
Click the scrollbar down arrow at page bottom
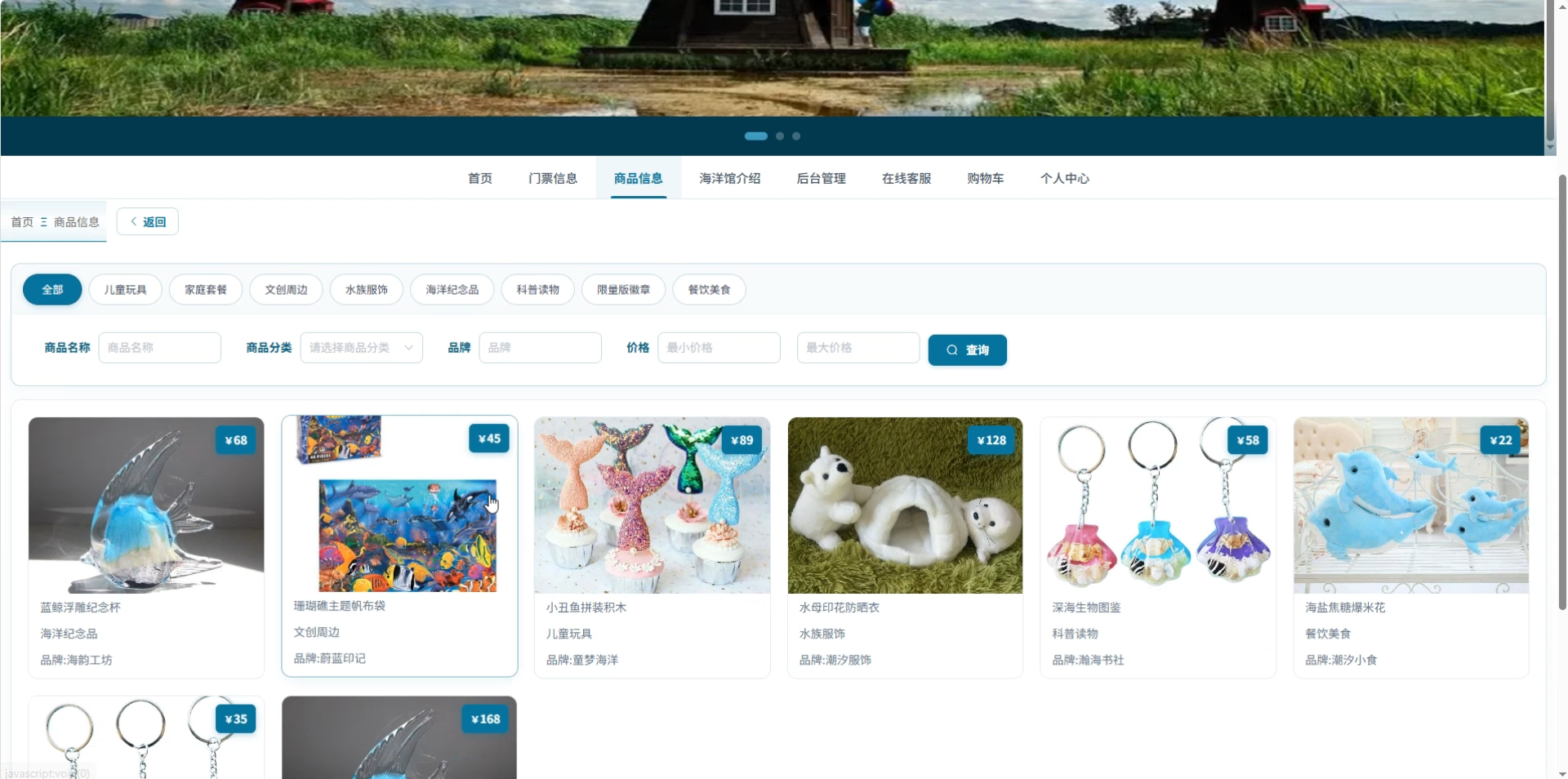tap(1562, 772)
